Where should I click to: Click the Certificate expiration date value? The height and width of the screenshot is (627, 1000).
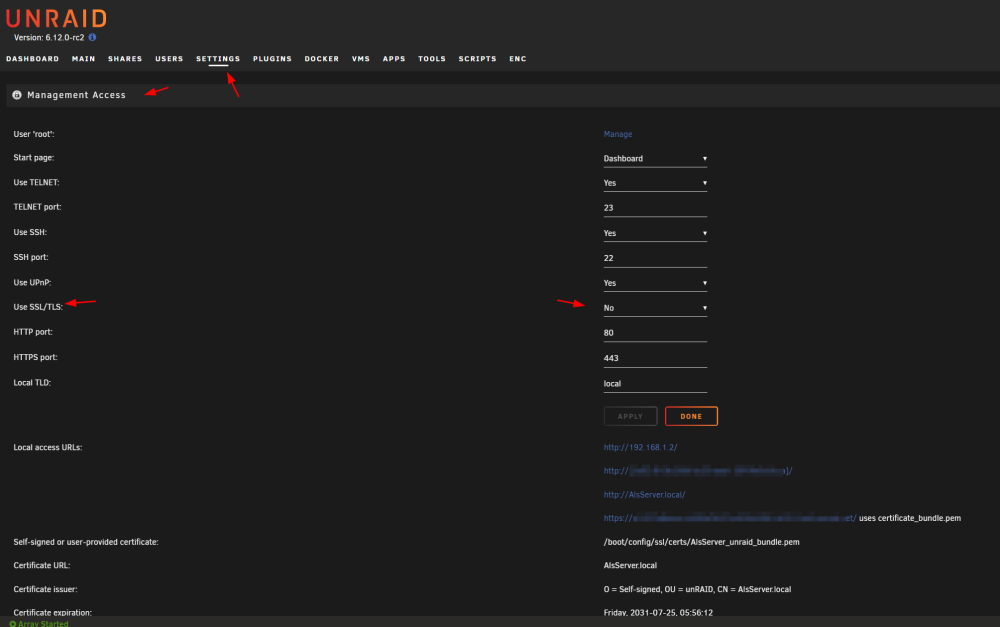tap(658, 612)
